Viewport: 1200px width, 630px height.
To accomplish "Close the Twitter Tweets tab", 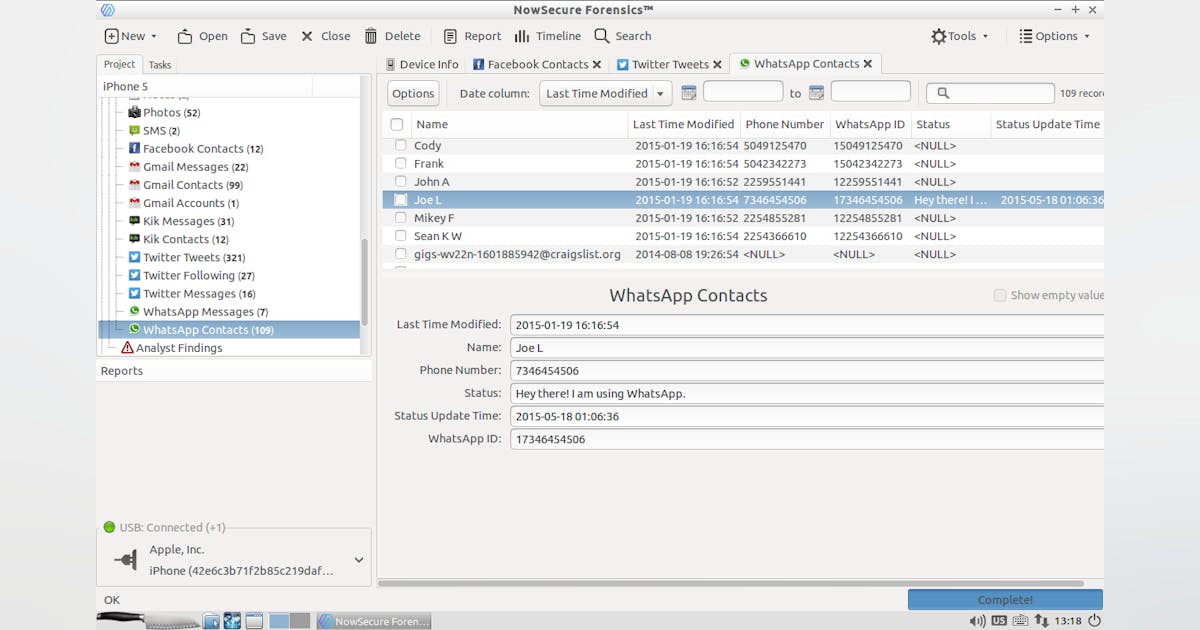I will click(717, 65).
